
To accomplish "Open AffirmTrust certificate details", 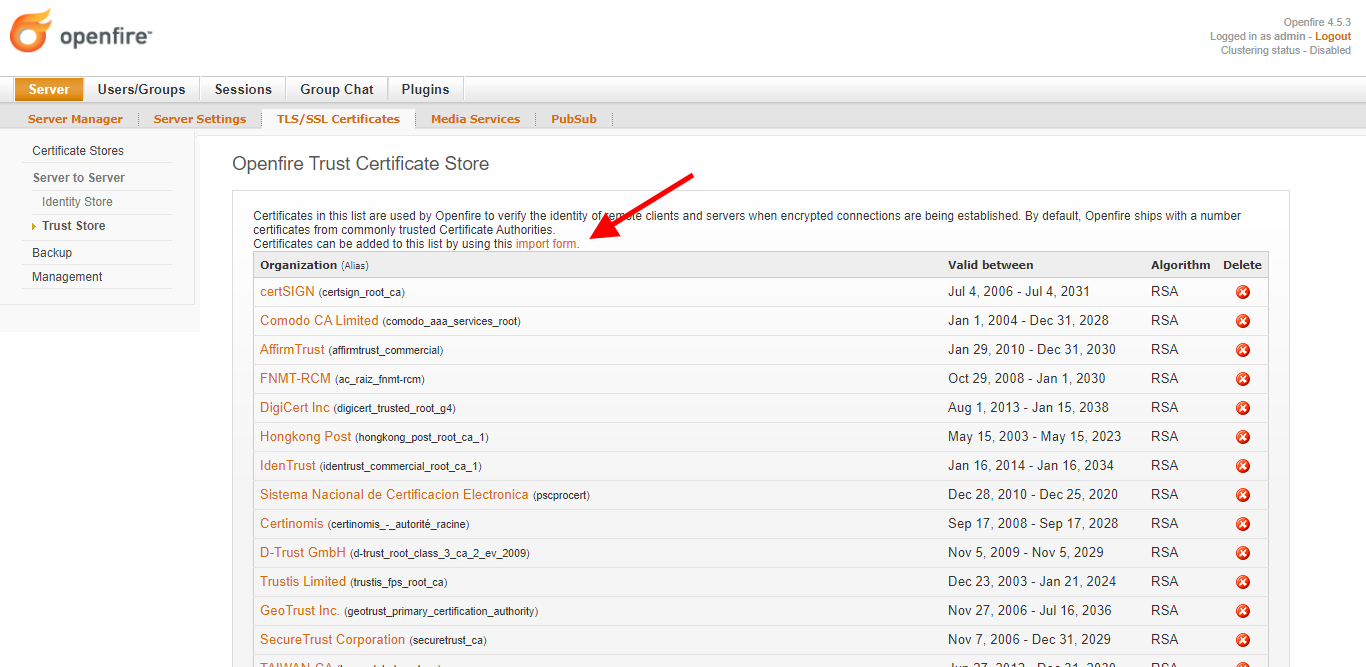I will point(292,350).
